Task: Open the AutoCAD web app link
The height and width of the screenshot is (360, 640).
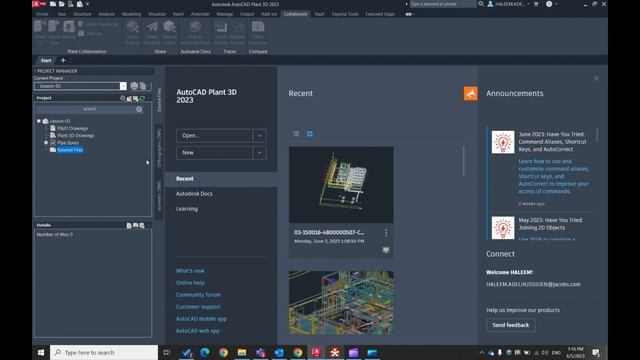Action: (x=198, y=331)
